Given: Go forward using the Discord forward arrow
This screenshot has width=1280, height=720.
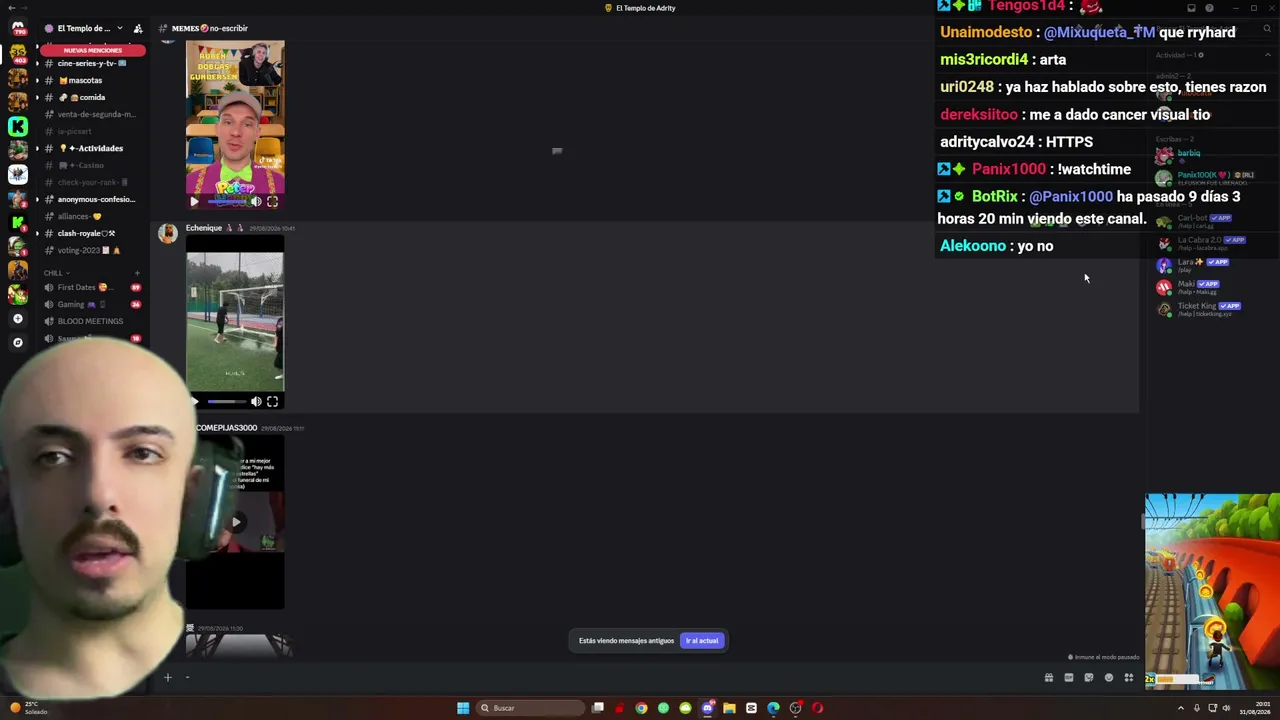Looking at the screenshot, I should [x=24, y=8].
